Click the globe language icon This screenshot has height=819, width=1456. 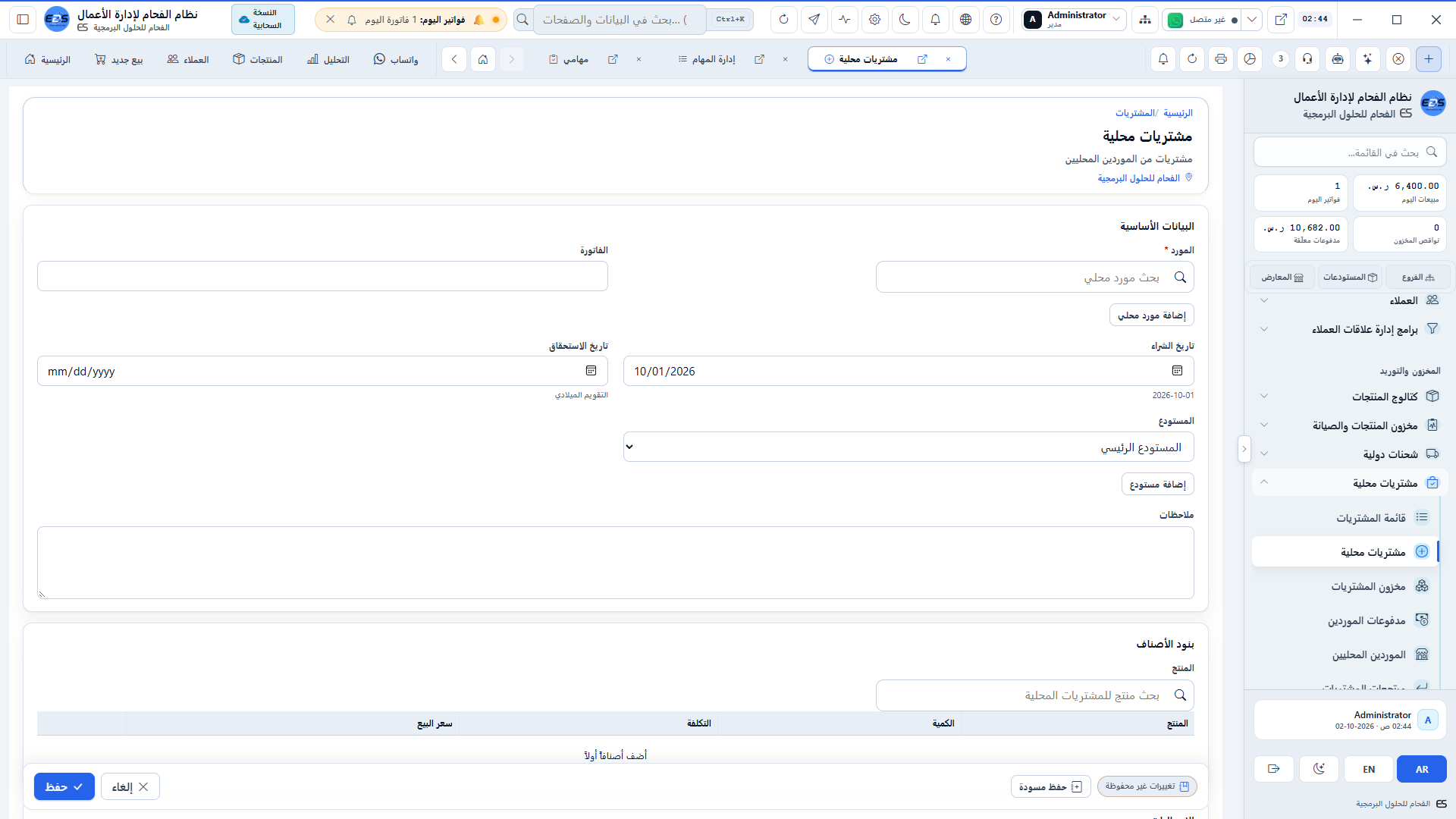pyautogui.click(x=965, y=20)
